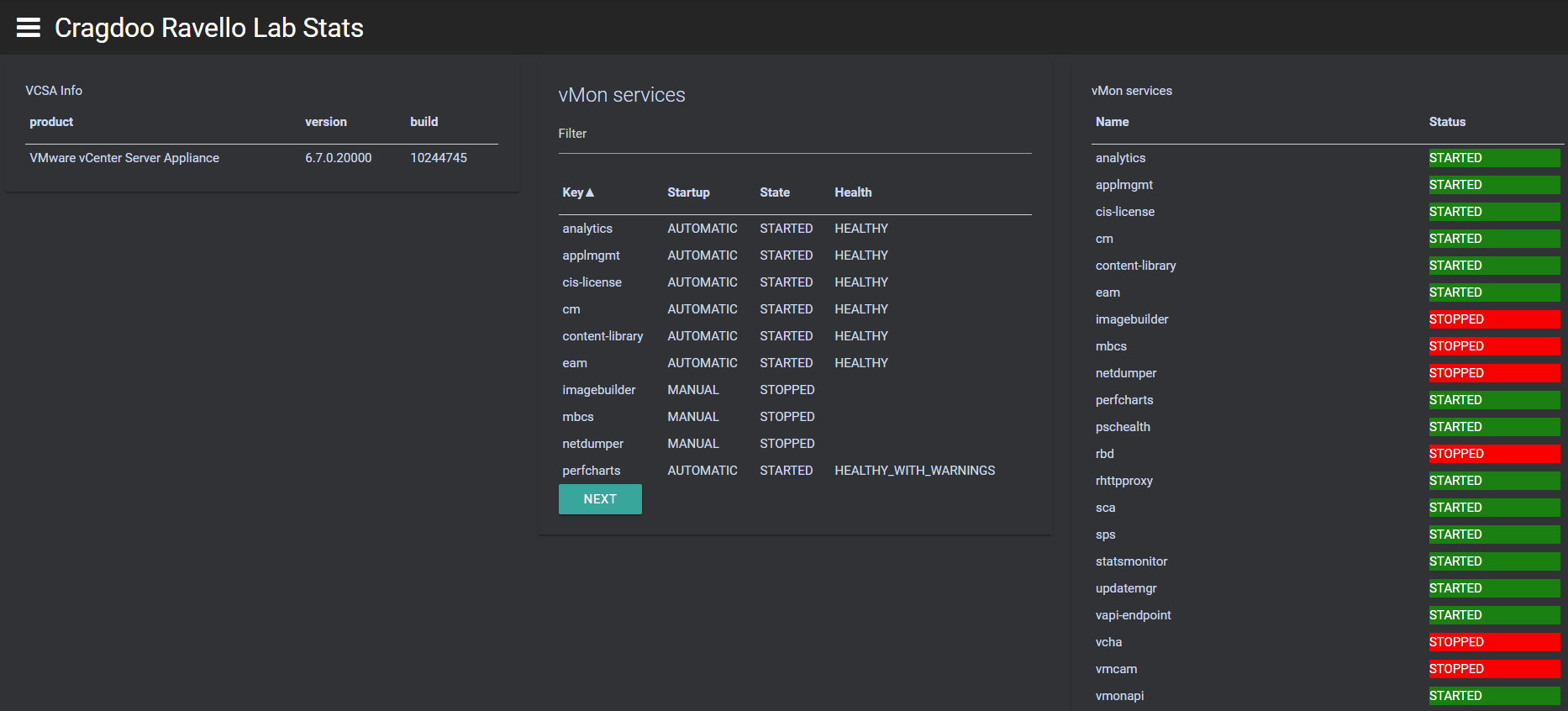Click STARTED status bar for applmgmt

click(x=1494, y=185)
